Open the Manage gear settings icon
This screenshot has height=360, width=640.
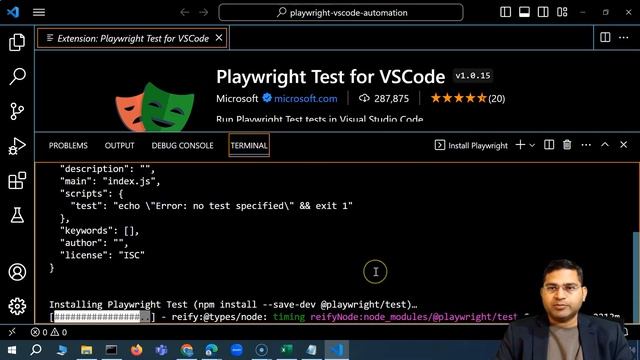coord(17,306)
